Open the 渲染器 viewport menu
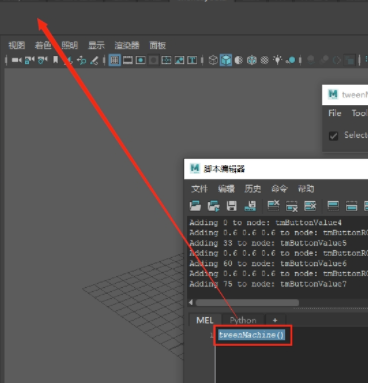Screen dimensions: 368x383 click(x=127, y=45)
